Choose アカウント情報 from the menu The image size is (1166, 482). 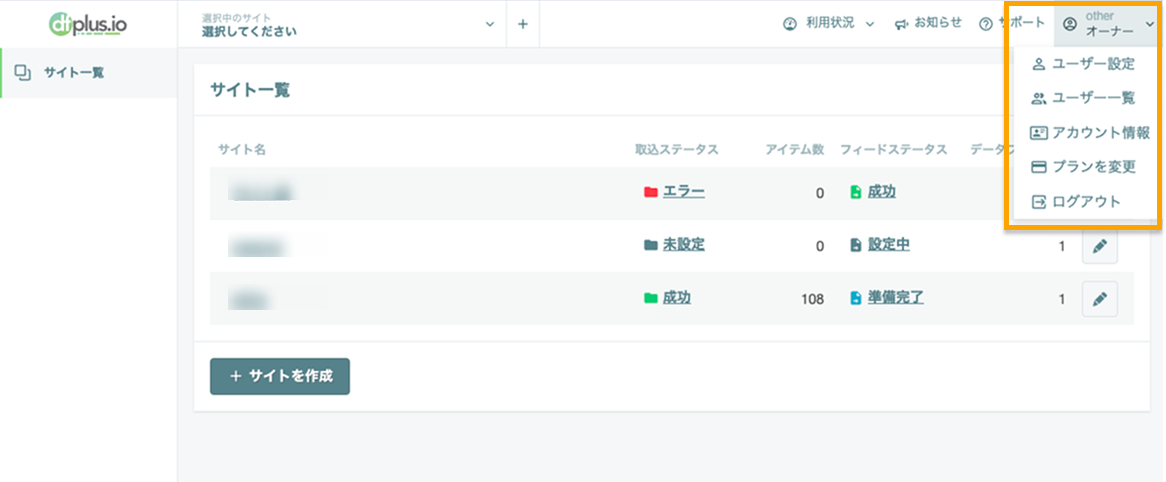(1090, 133)
